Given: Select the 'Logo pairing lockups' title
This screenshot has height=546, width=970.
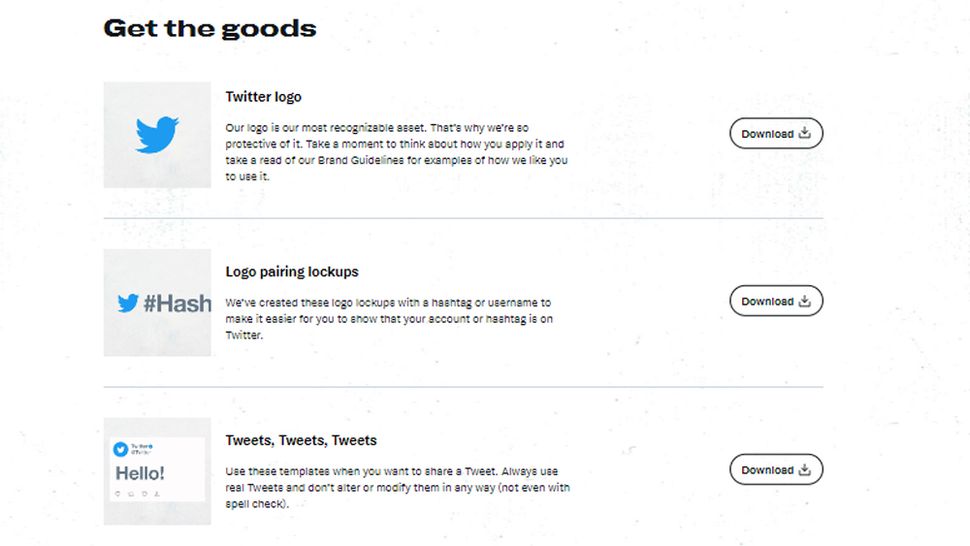Looking at the screenshot, I should click(x=292, y=272).
